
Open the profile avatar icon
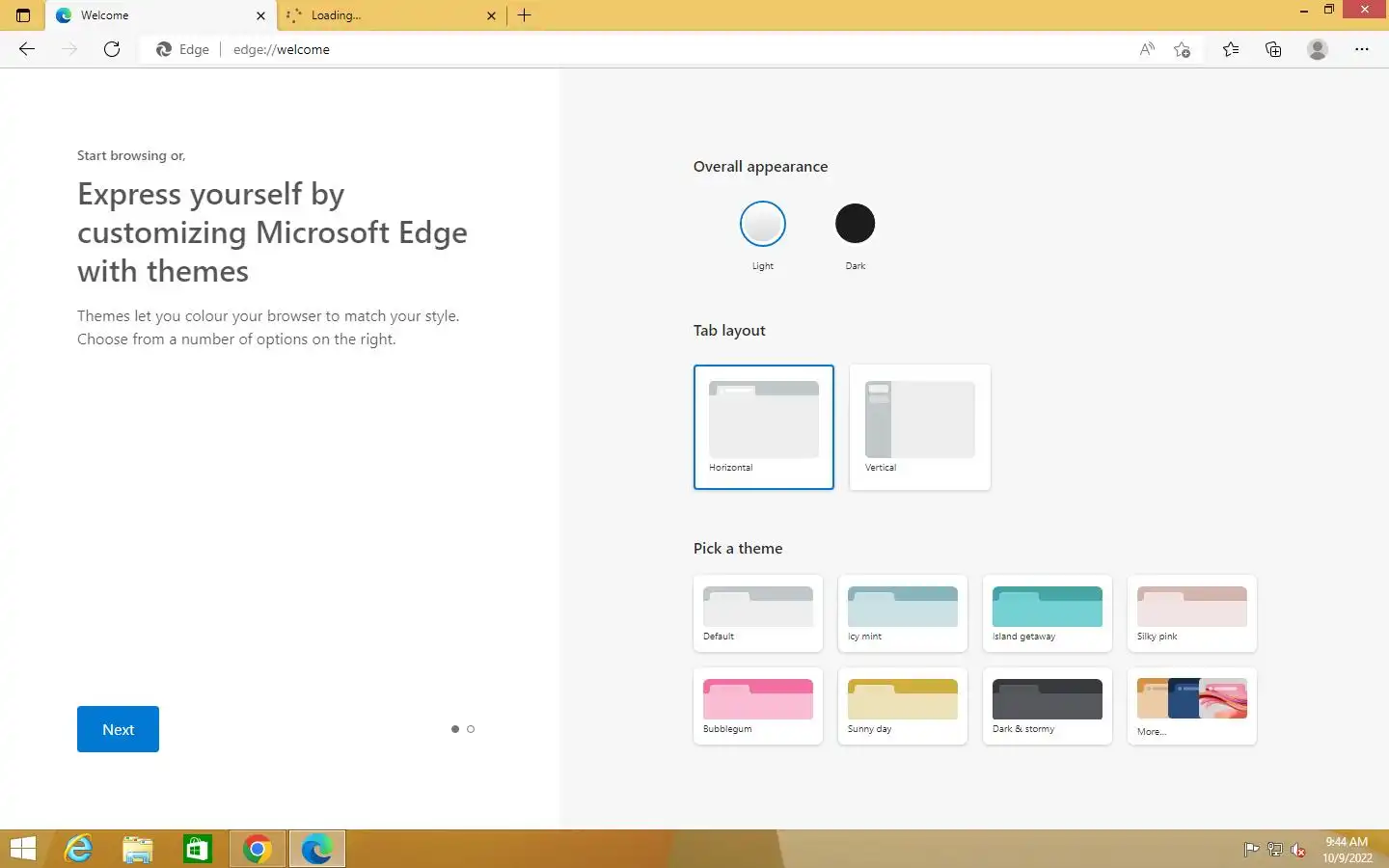coord(1318,49)
